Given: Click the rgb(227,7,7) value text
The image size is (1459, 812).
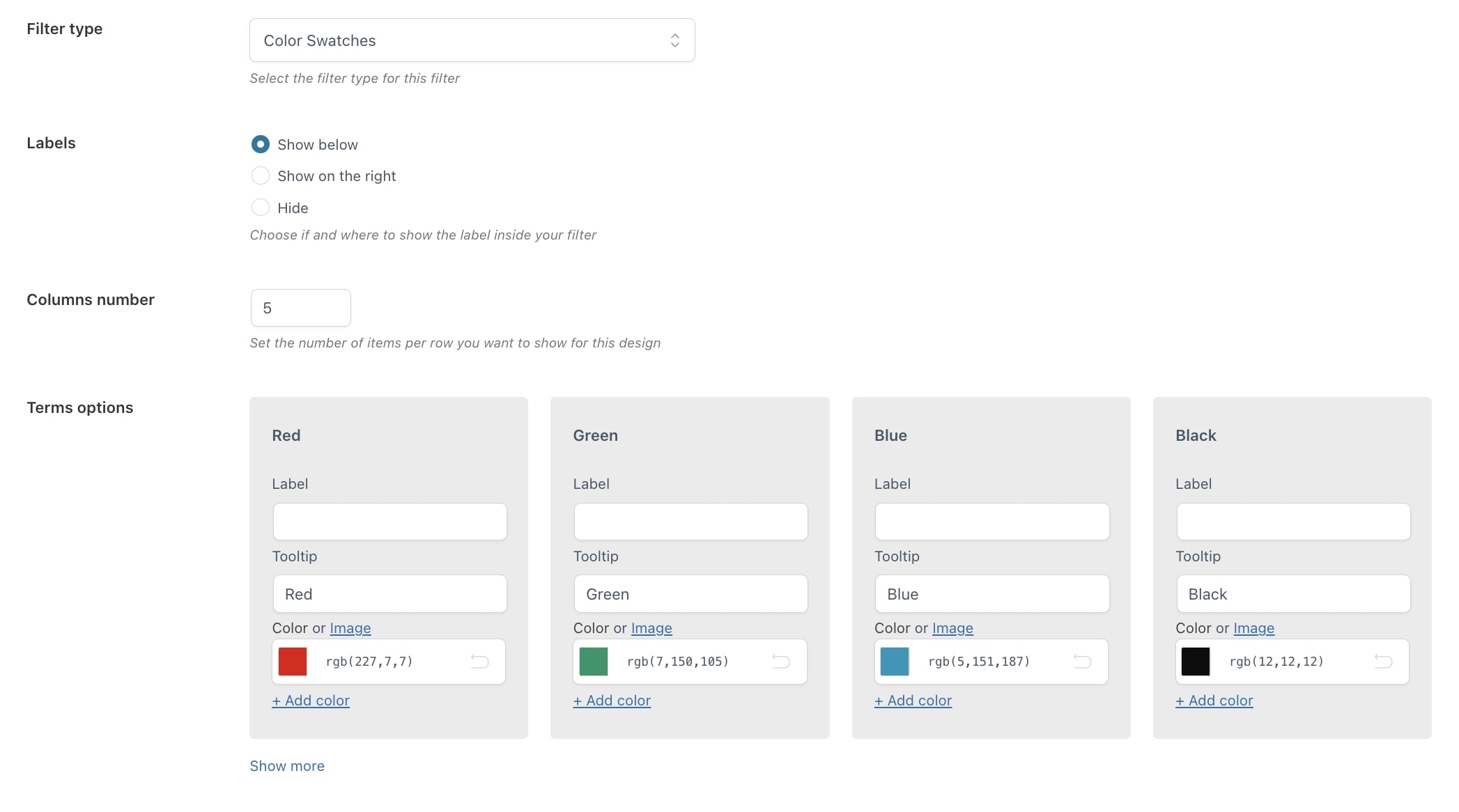Looking at the screenshot, I should tap(369, 662).
